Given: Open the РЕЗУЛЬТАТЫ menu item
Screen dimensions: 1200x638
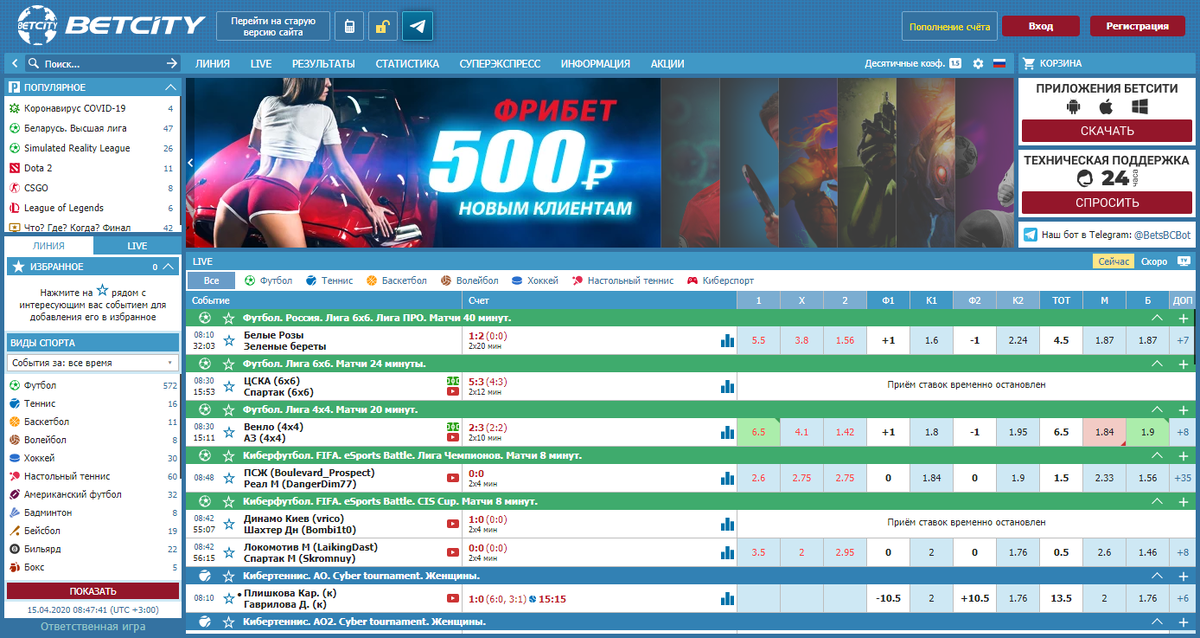Looking at the screenshot, I should point(323,63).
